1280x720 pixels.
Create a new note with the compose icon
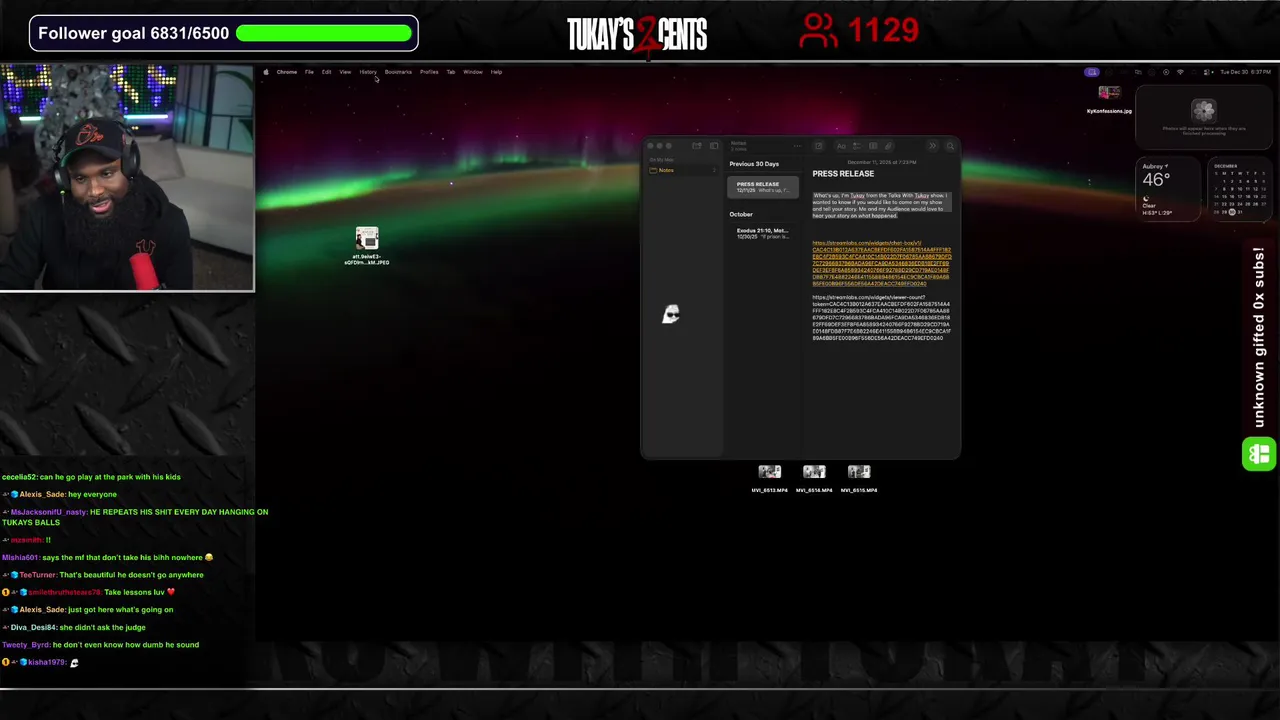819,146
